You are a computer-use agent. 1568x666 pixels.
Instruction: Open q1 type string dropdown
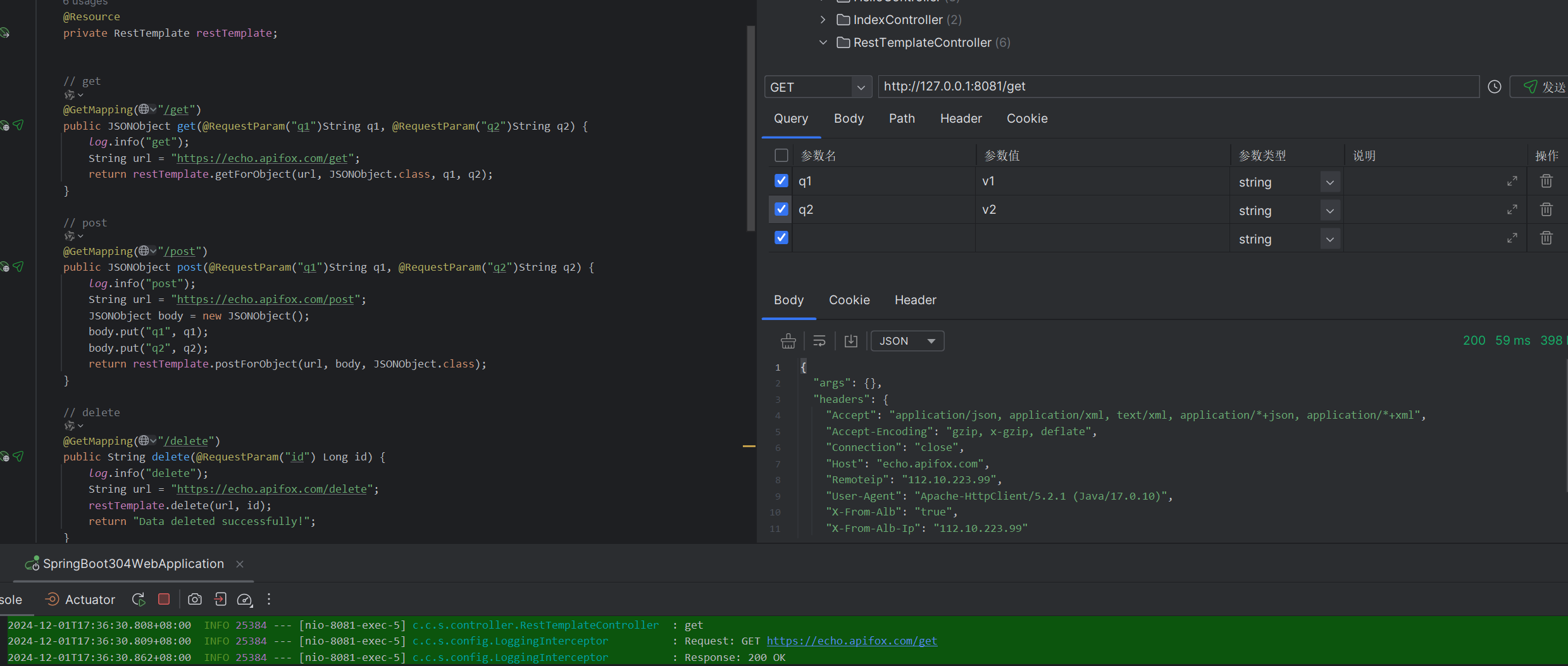pos(1330,182)
